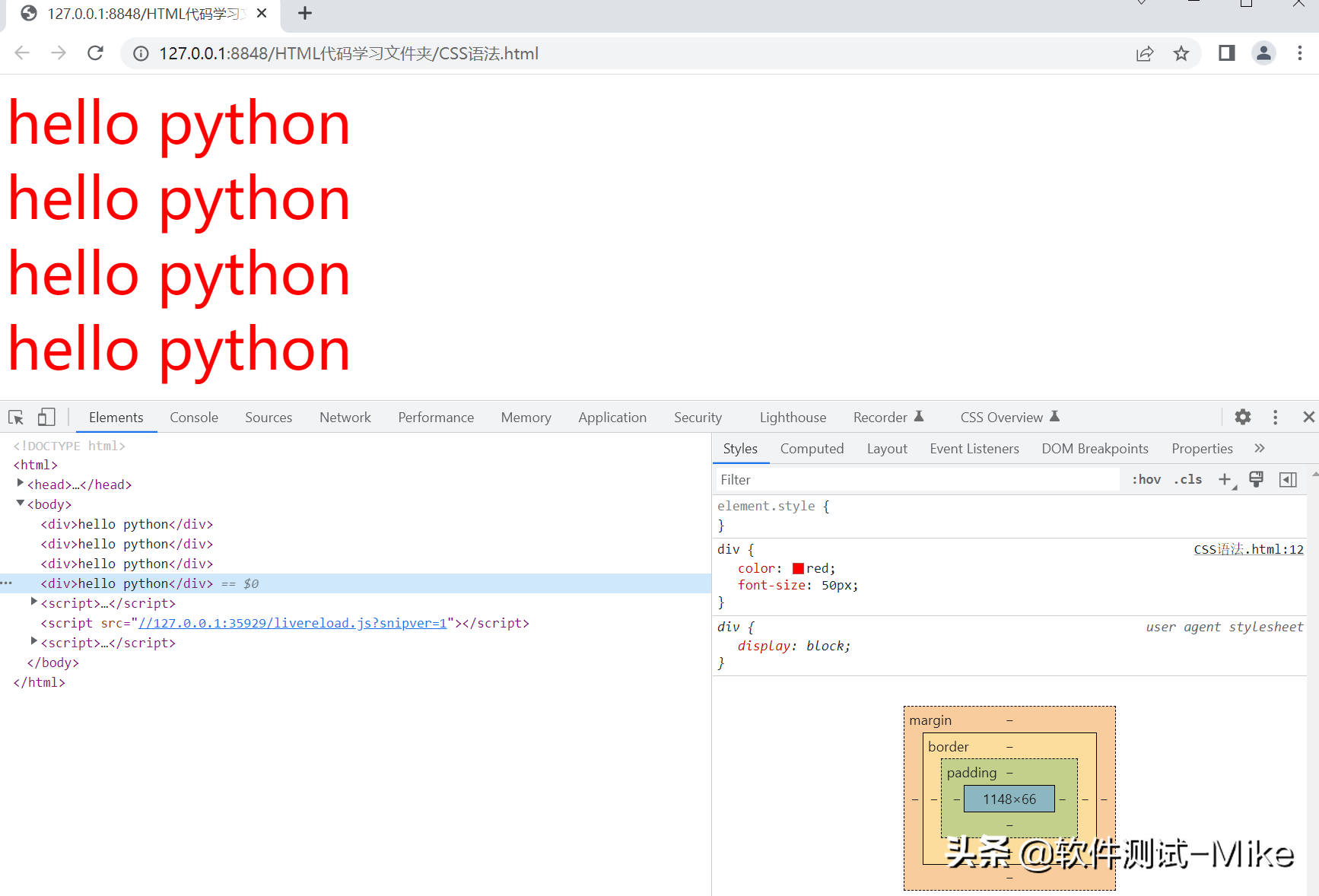Open the browser side panel
Image resolution: width=1319 pixels, height=896 pixels.
pos(1227,53)
